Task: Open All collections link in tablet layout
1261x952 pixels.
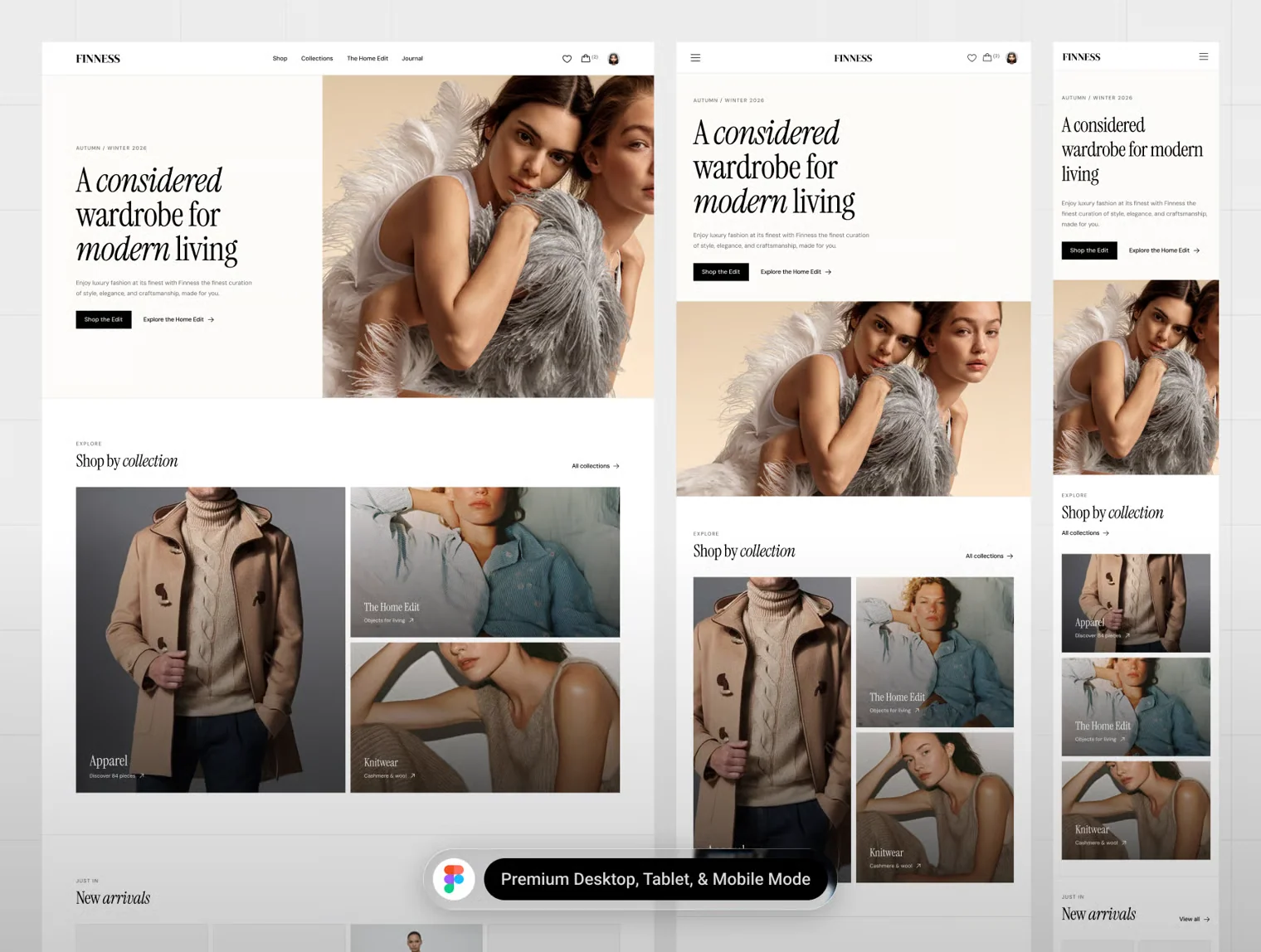Action: (989, 556)
